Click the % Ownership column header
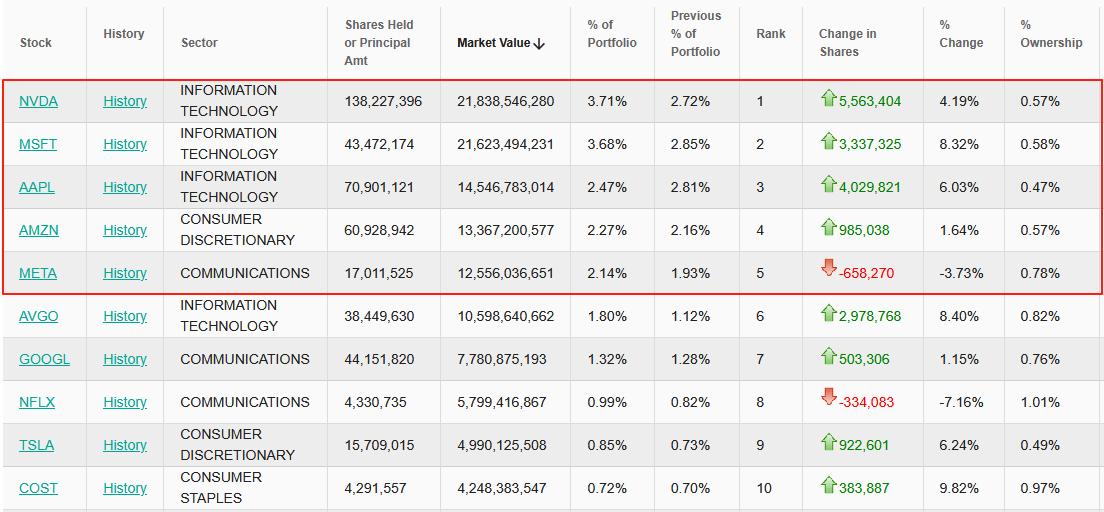 (x=1051, y=34)
